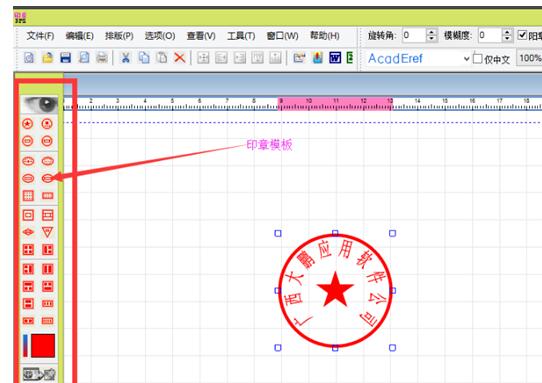The width and height of the screenshot is (542, 383).
Task: Choose the three-by-three grid square template
Action: [x=28, y=196]
